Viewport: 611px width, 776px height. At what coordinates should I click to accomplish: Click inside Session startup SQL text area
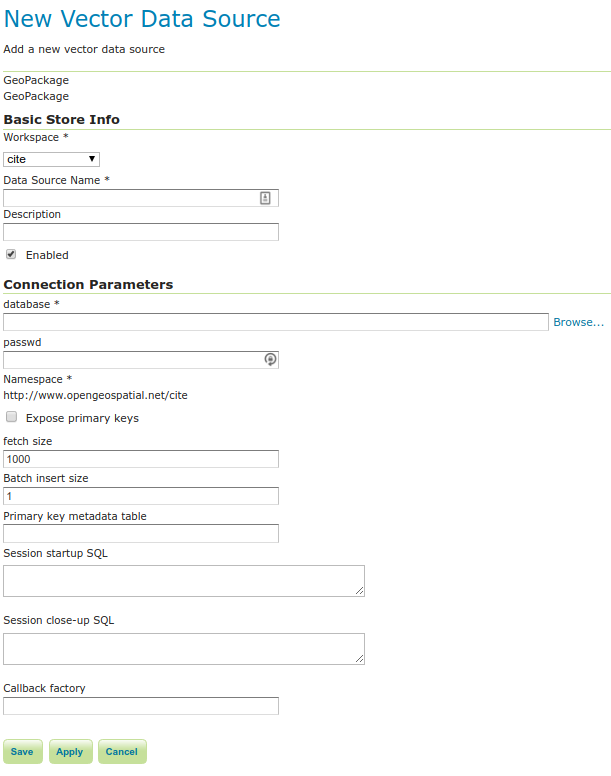pyautogui.click(x=183, y=580)
